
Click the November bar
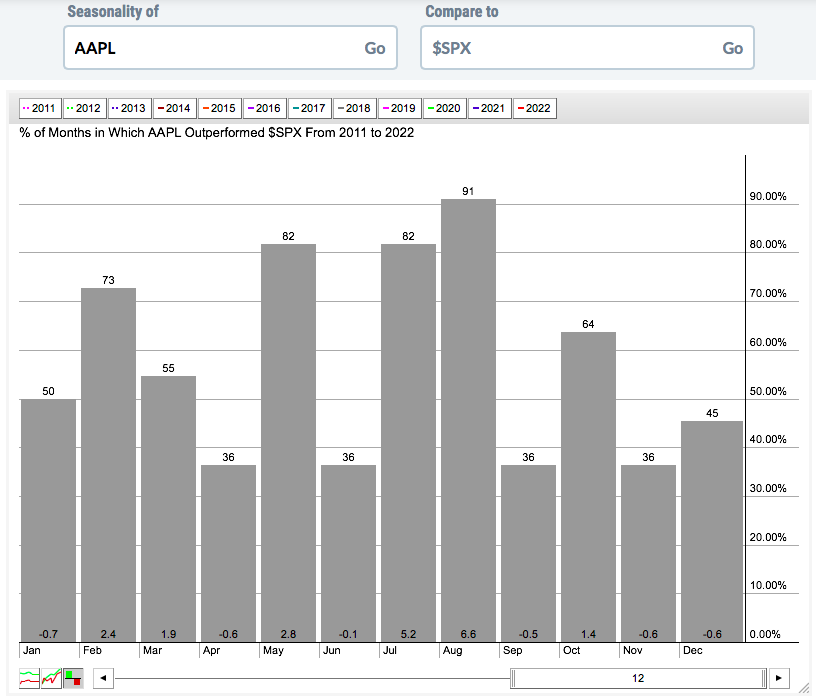(648, 553)
